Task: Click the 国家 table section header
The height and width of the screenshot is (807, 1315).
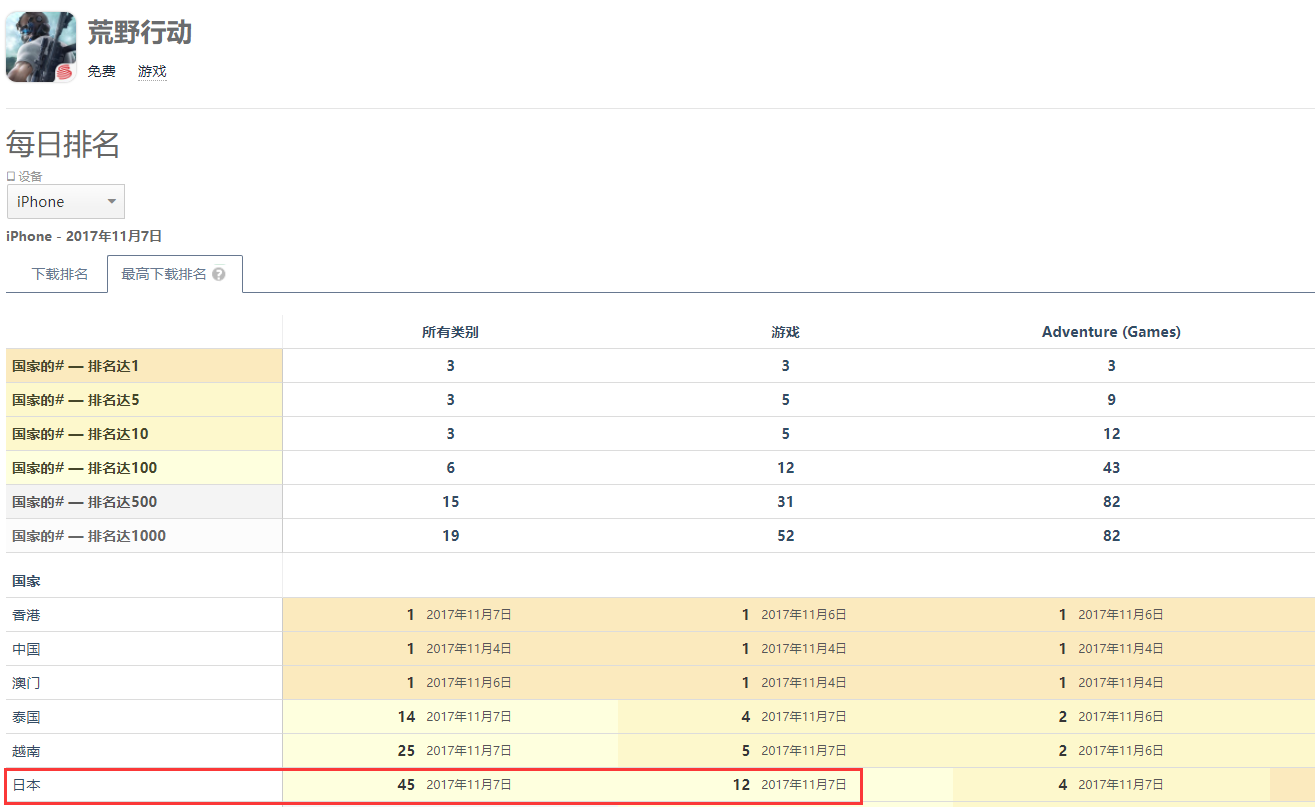Action: (x=26, y=581)
